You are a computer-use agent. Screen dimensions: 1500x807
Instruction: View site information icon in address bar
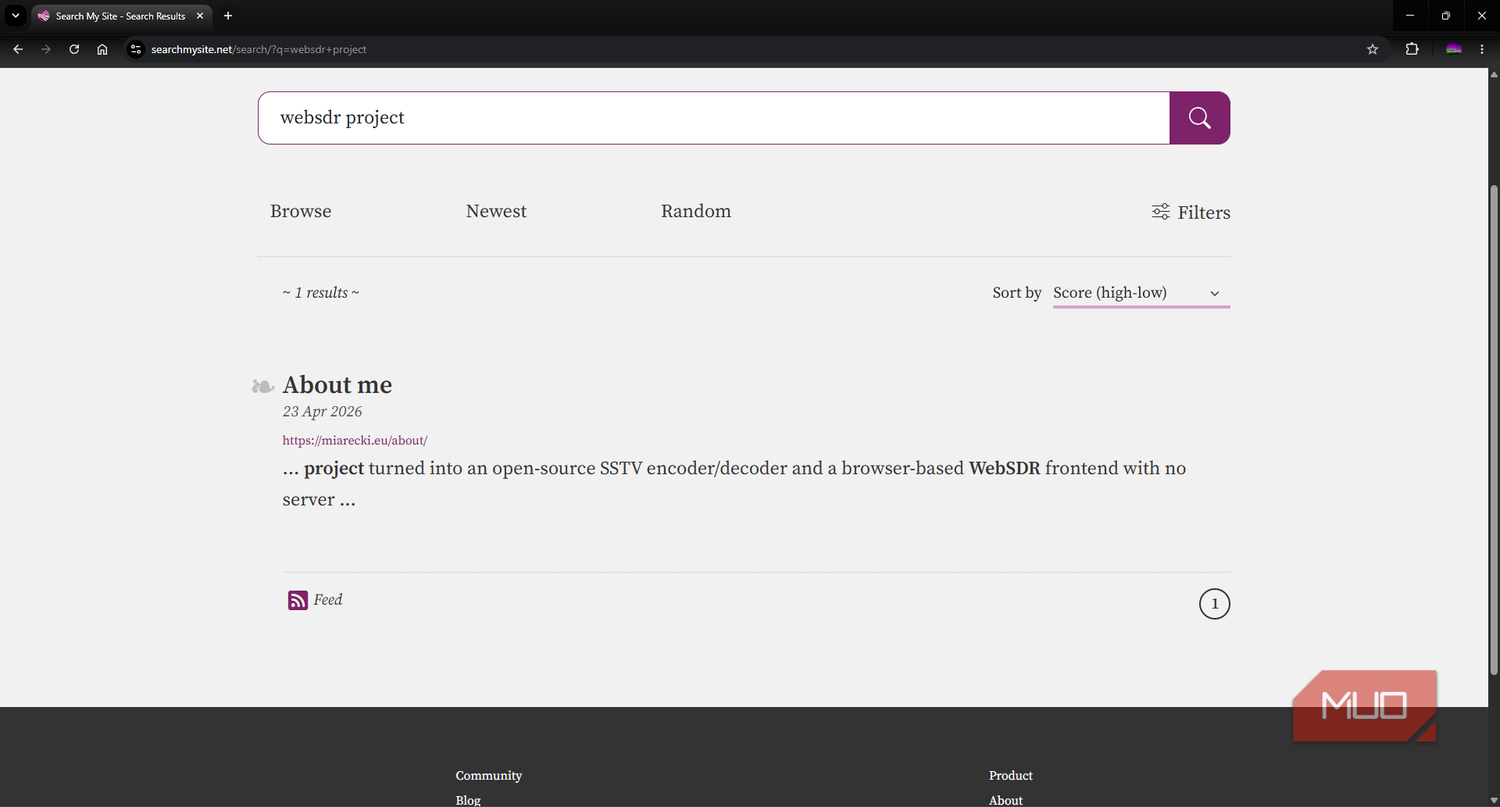136,49
